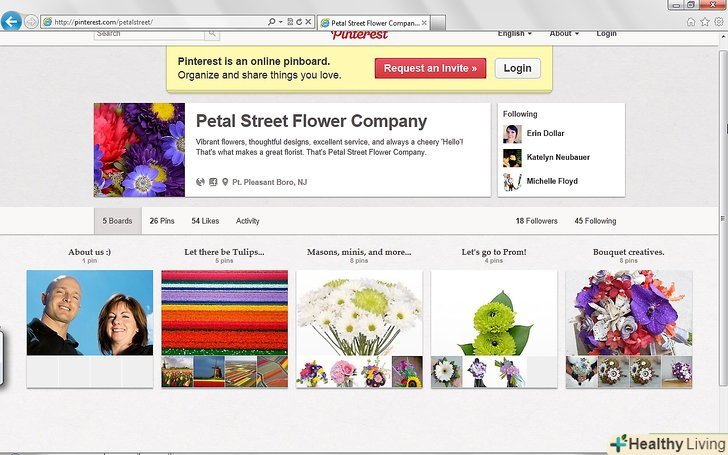Click the purple orchid bouquet cover image
Viewport: 728px width, 455px height.
[x=629, y=313]
